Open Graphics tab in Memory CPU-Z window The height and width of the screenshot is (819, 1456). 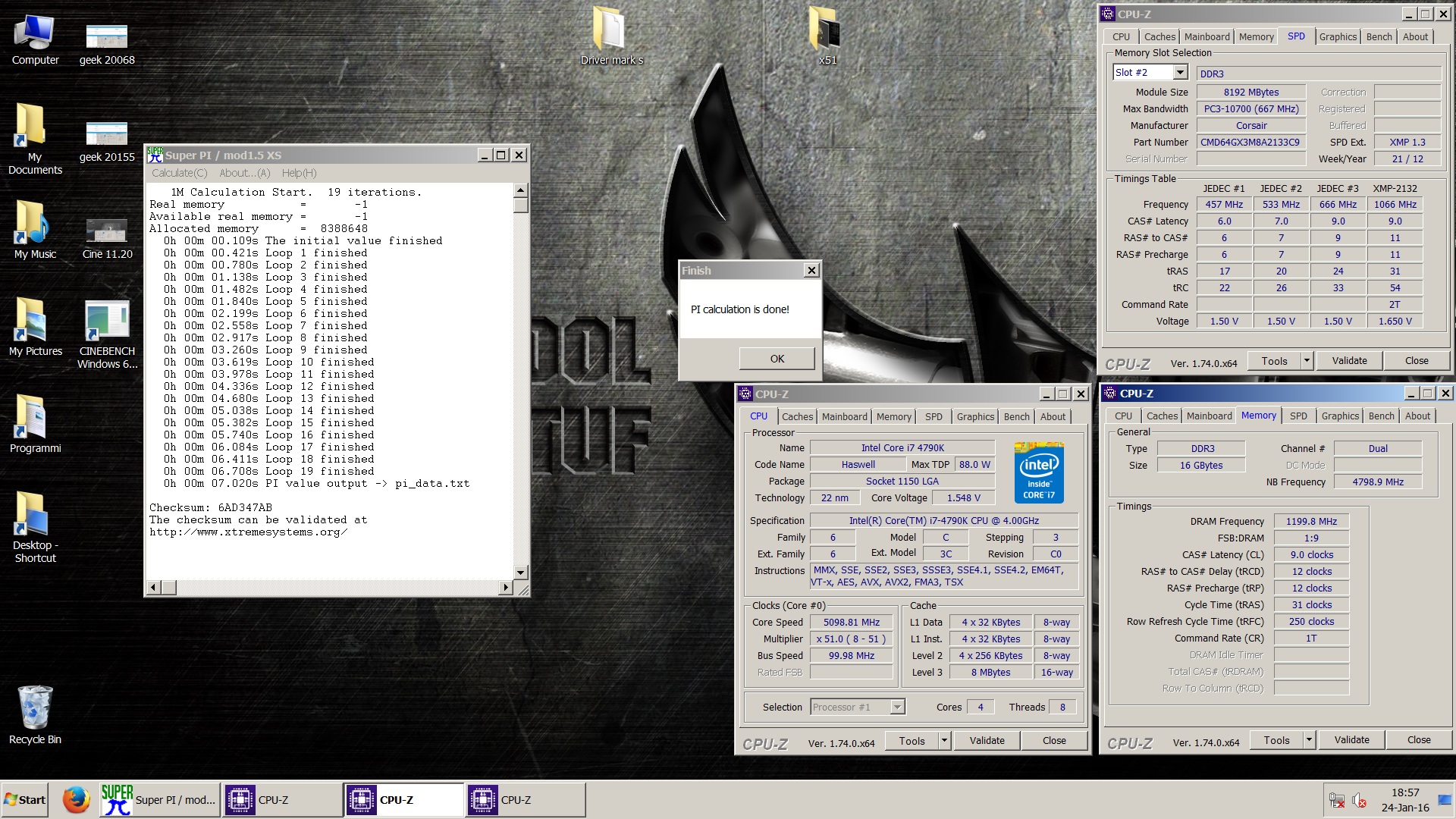[x=1340, y=416]
